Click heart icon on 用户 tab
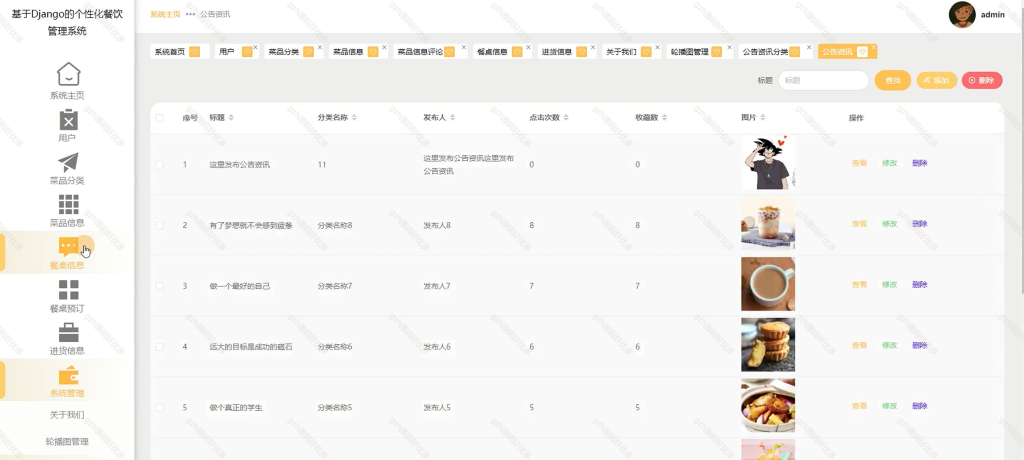The image size is (1024, 460). point(247,52)
